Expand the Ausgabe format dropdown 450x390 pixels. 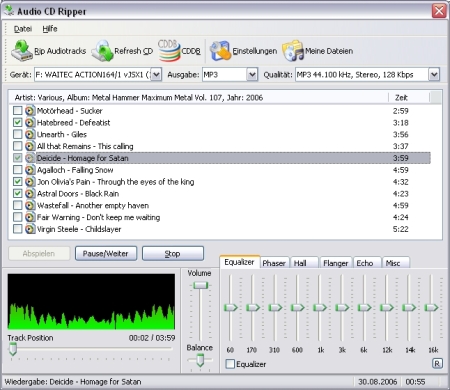252,74
